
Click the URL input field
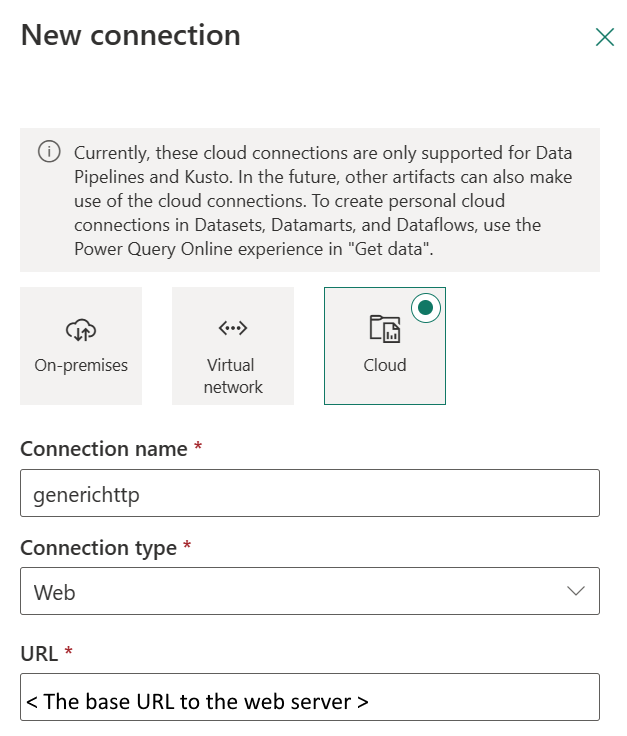pos(310,697)
